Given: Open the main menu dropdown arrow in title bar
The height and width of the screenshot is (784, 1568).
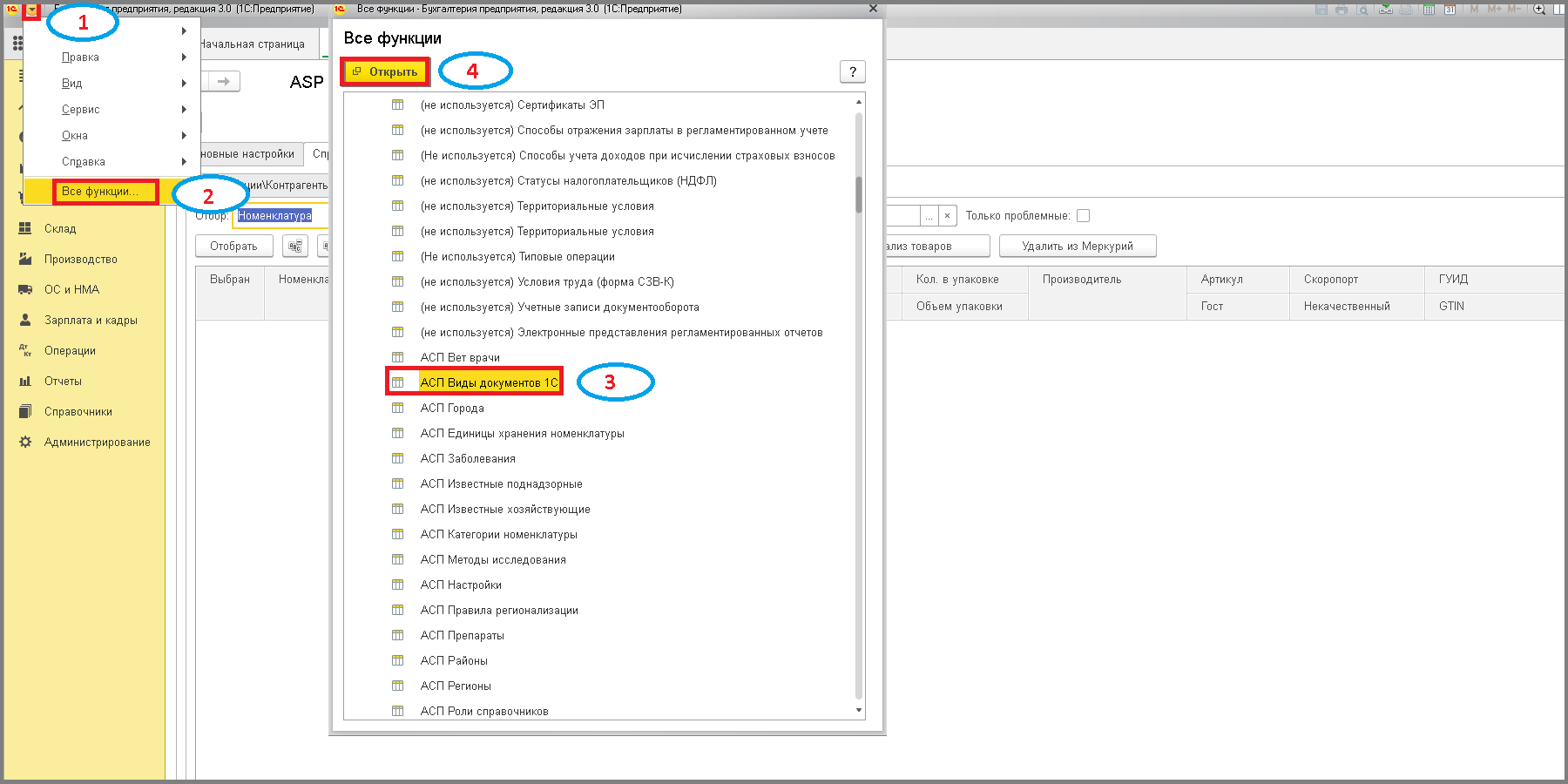Looking at the screenshot, I should point(32,10).
